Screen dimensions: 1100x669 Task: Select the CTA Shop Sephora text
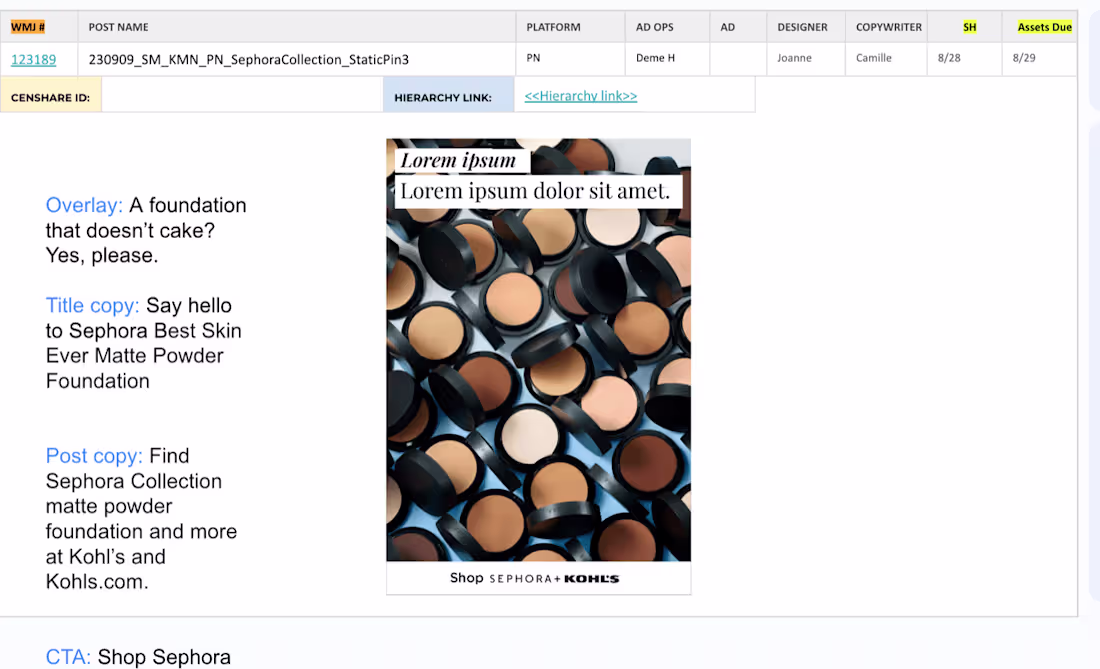[138, 657]
